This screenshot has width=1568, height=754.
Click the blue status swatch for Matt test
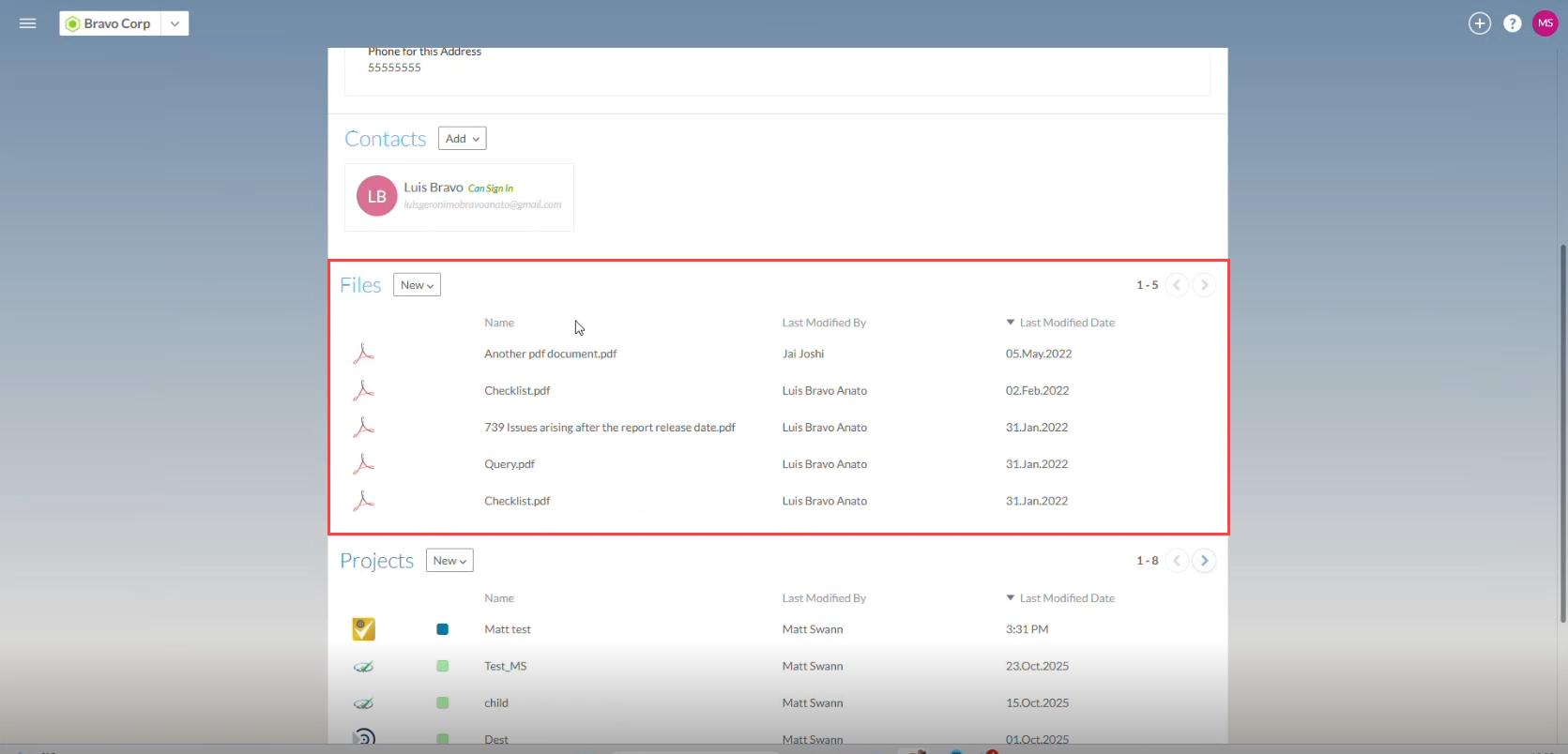point(443,629)
